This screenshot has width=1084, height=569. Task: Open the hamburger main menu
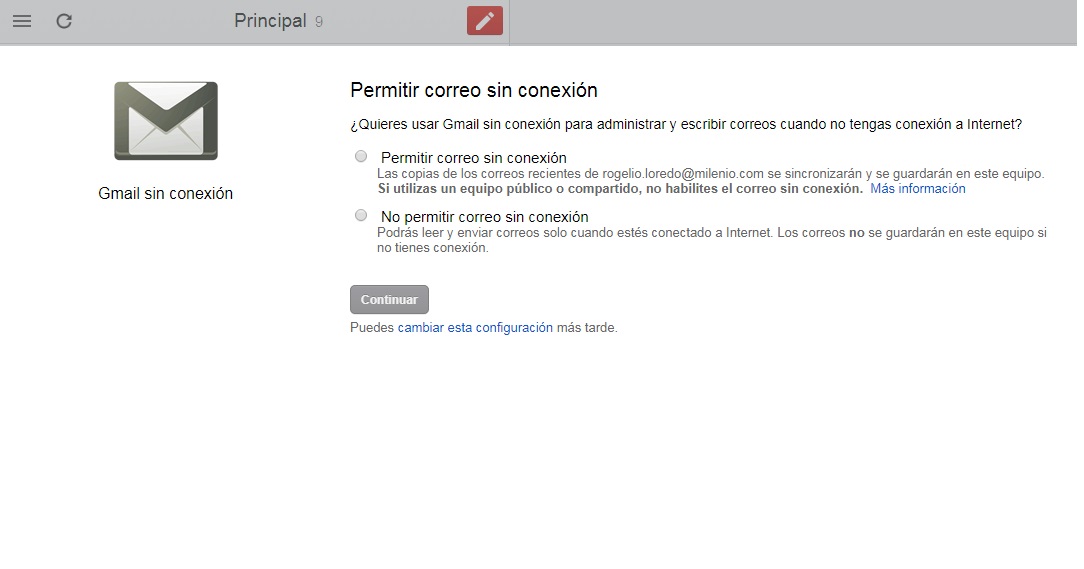(22, 21)
